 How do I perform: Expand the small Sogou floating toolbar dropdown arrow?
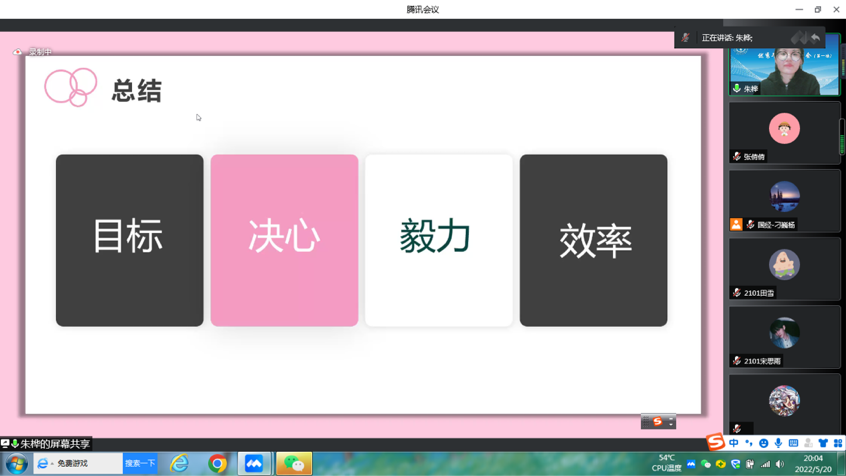tap(671, 423)
